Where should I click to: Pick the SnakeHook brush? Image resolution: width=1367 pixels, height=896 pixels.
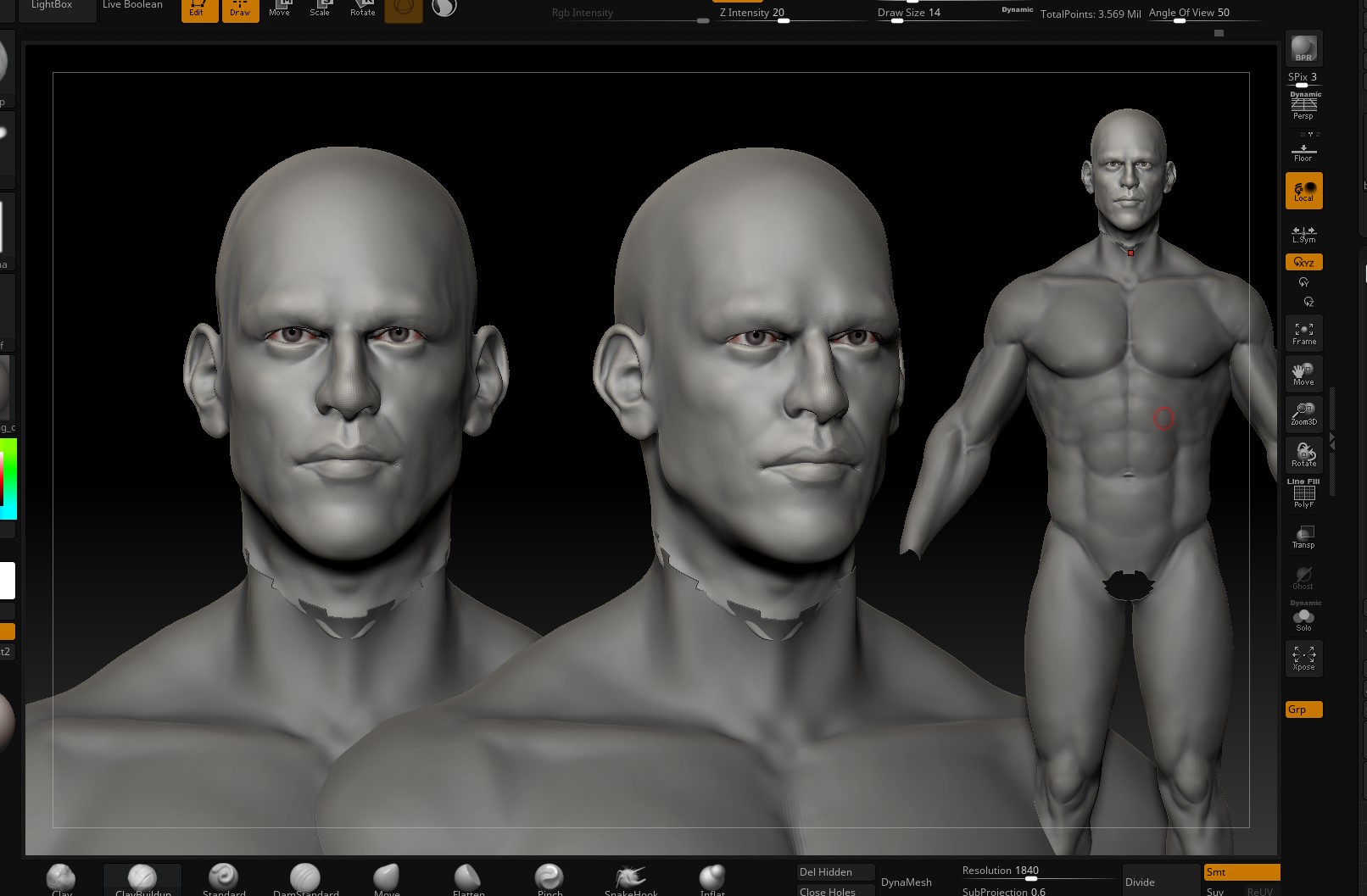(631, 879)
